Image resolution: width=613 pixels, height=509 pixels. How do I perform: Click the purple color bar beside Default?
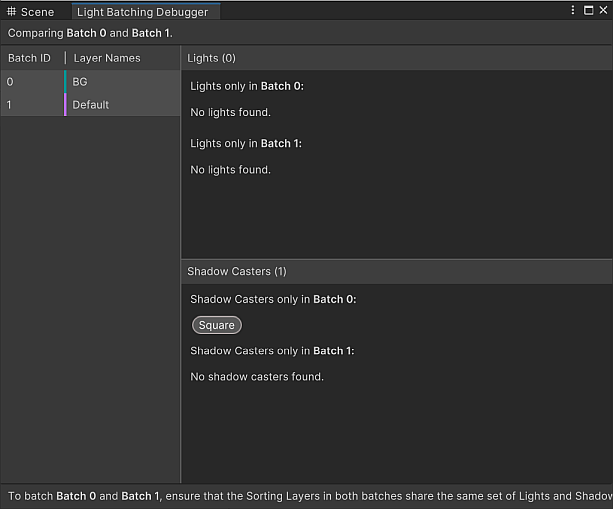[65, 104]
